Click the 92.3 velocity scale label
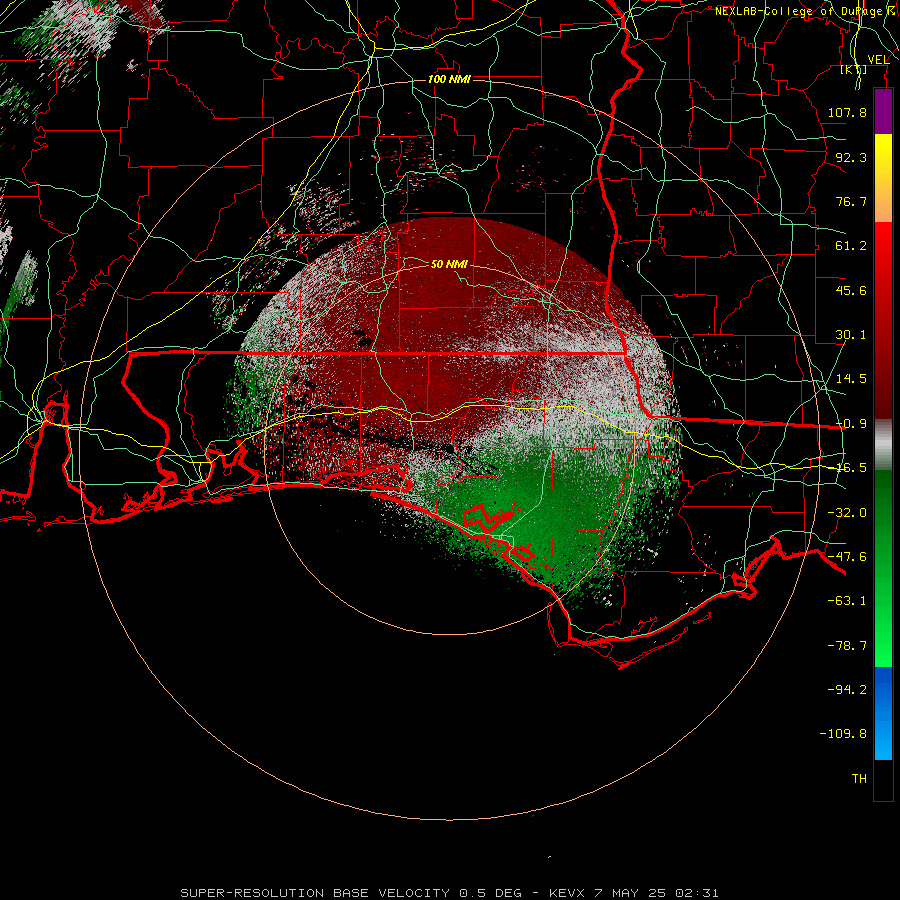 tap(851, 157)
